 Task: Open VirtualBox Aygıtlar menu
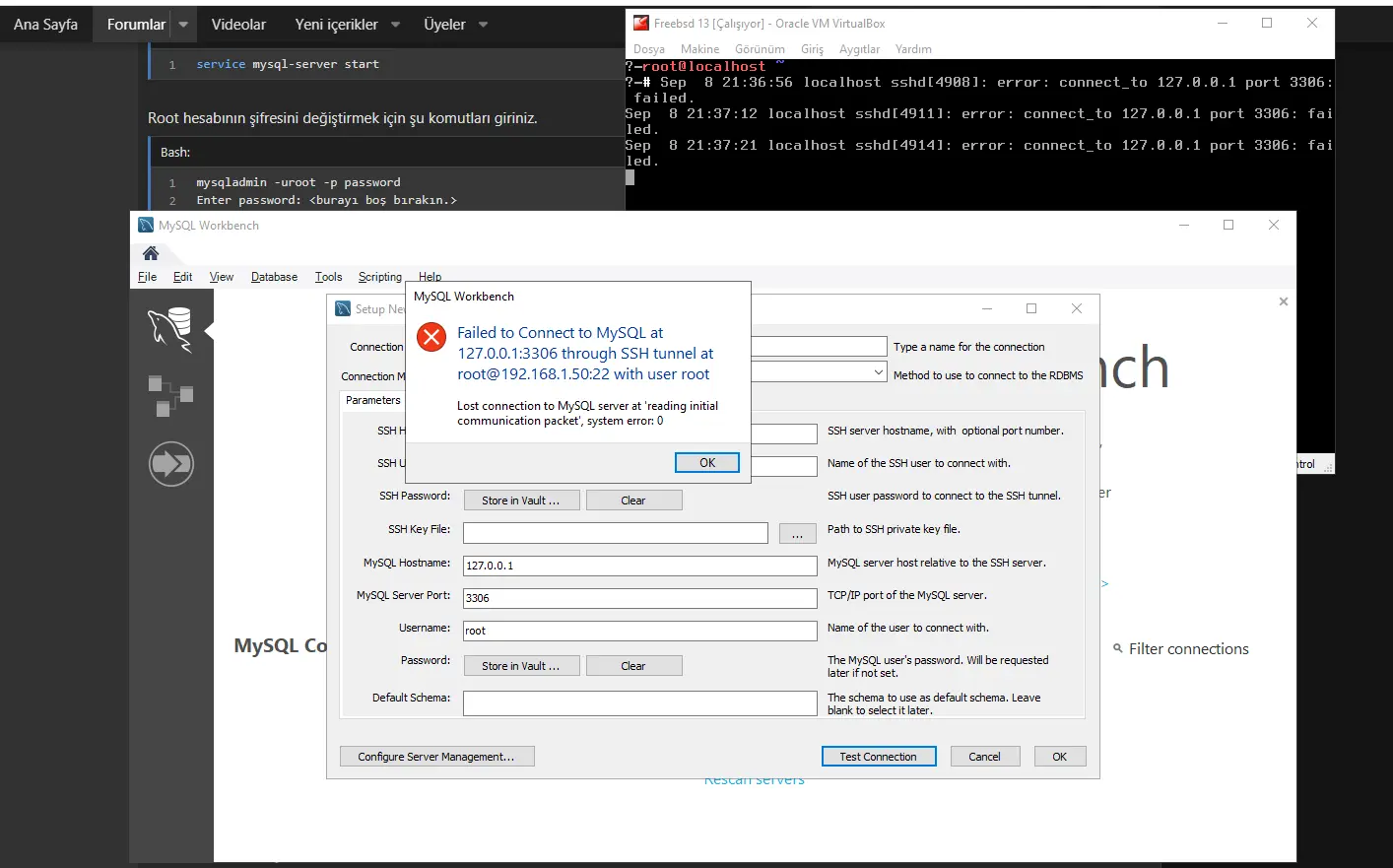coord(859,49)
